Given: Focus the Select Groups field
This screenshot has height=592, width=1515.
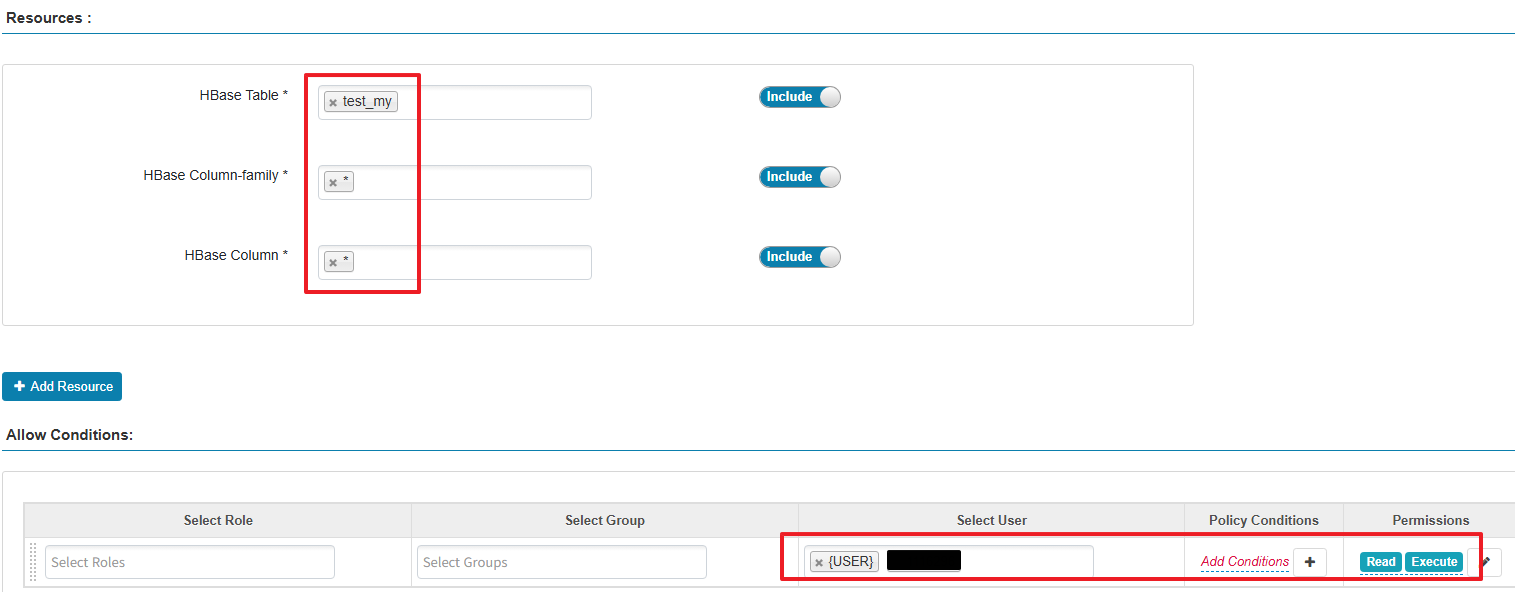Looking at the screenshot, I should coord(562,562).
